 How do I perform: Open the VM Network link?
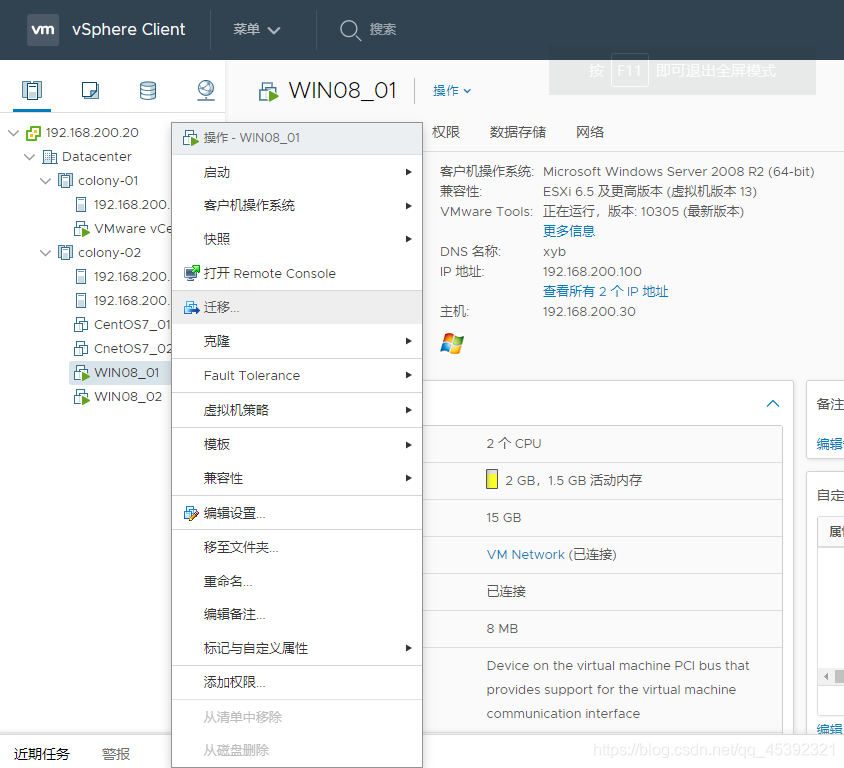(525, 555)
